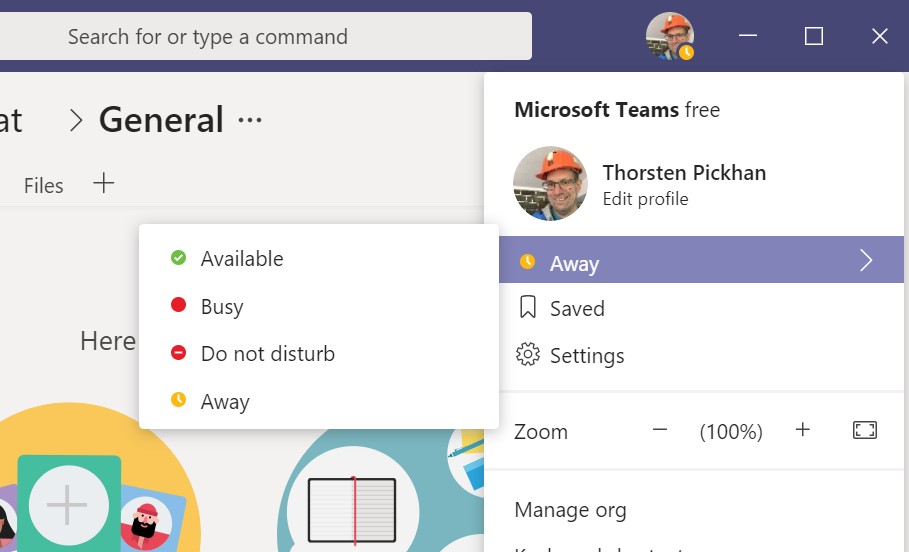This screenshot has width=909, height=552.
Task: Click the open notebook illustration icon
Action: pos(351,510)
